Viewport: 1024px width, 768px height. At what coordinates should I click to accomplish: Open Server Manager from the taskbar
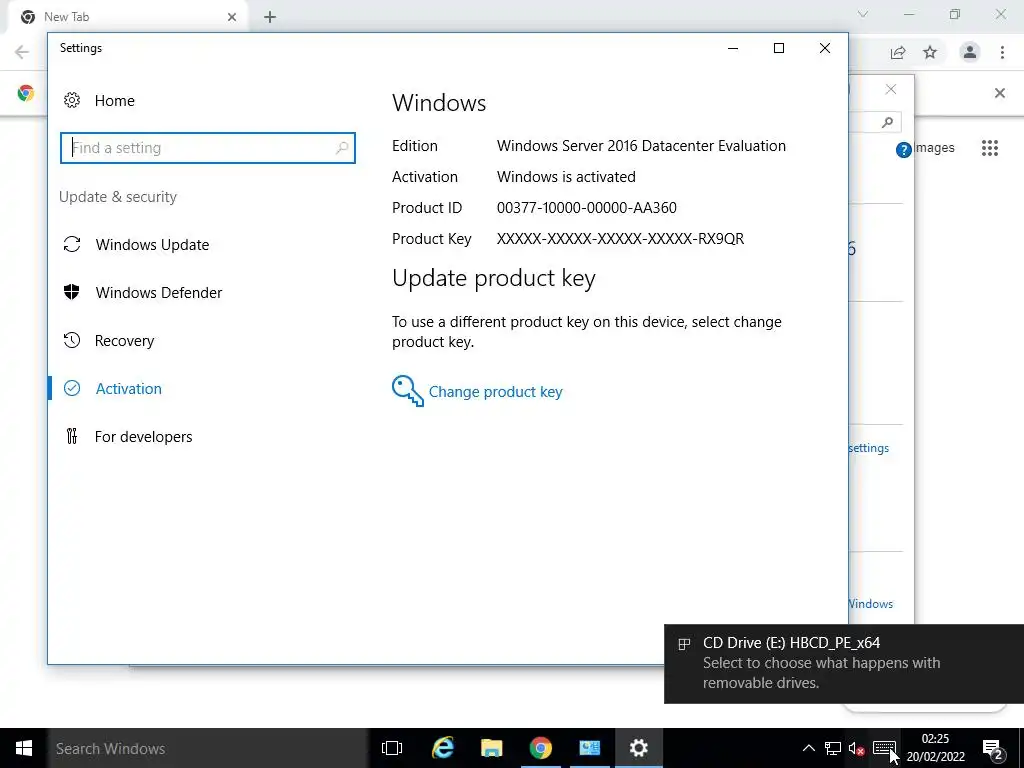point(590,748)
